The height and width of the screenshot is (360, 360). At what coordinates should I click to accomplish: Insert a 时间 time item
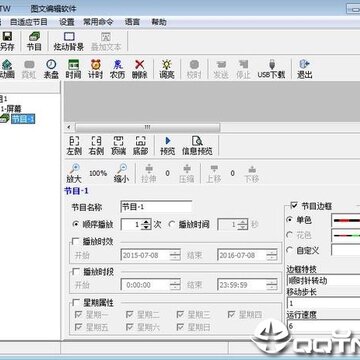[x=73, y=69]
